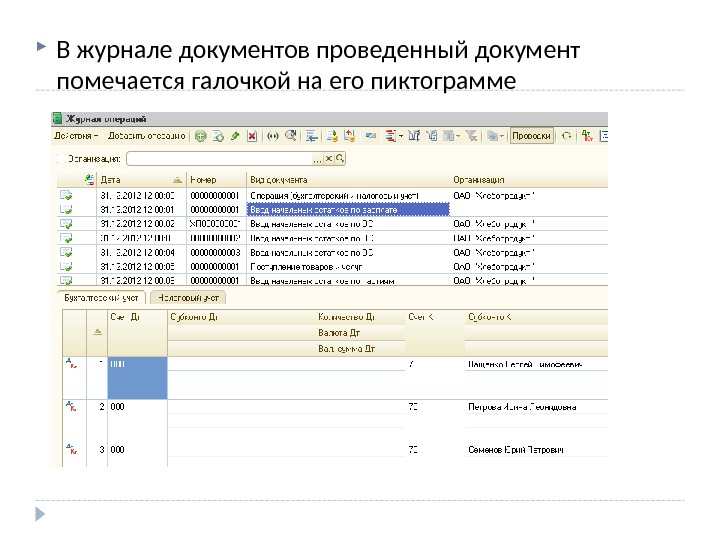Click the unpost document icon
Image resolution: width=720 pixels, height=540 pixels.
tap(350, 136)
